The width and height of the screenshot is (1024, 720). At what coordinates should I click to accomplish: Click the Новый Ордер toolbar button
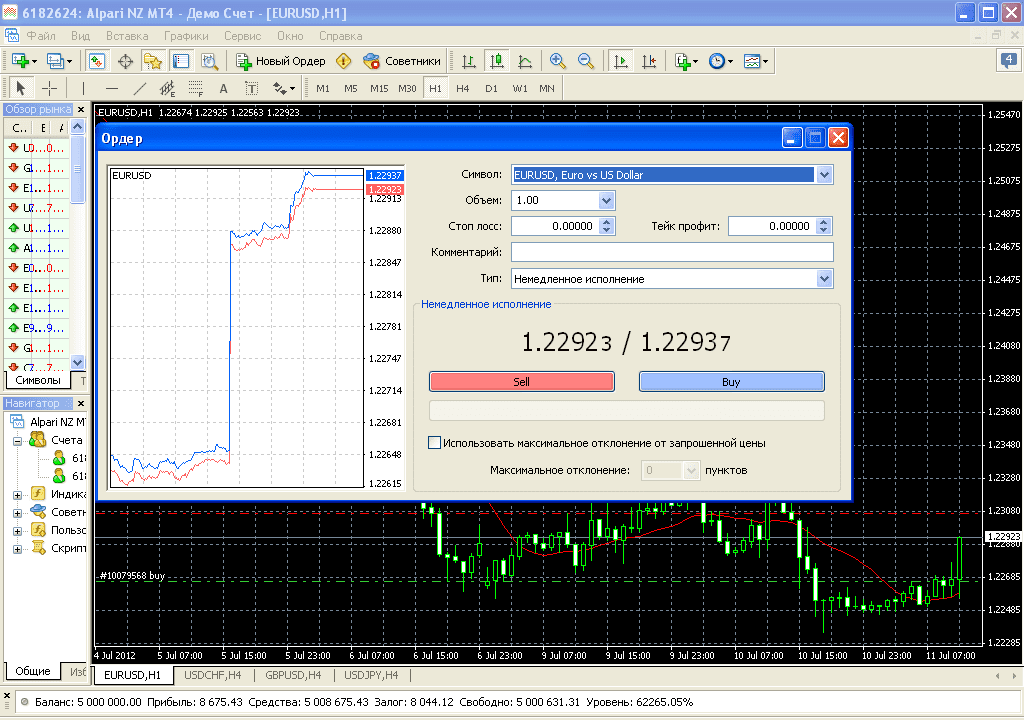tap(281, 61)
